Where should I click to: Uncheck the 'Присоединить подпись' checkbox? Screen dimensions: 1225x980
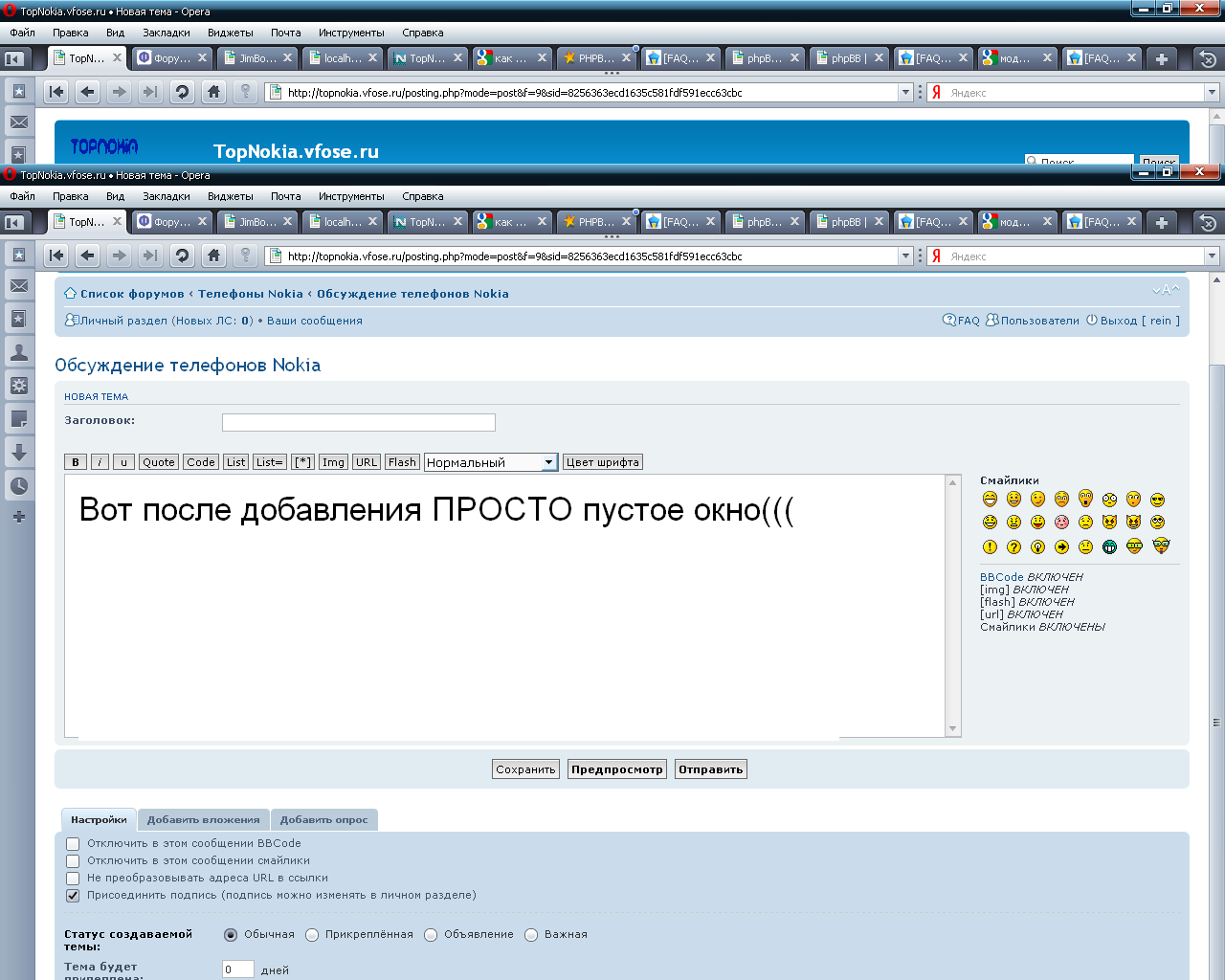[x=73, y=896]
